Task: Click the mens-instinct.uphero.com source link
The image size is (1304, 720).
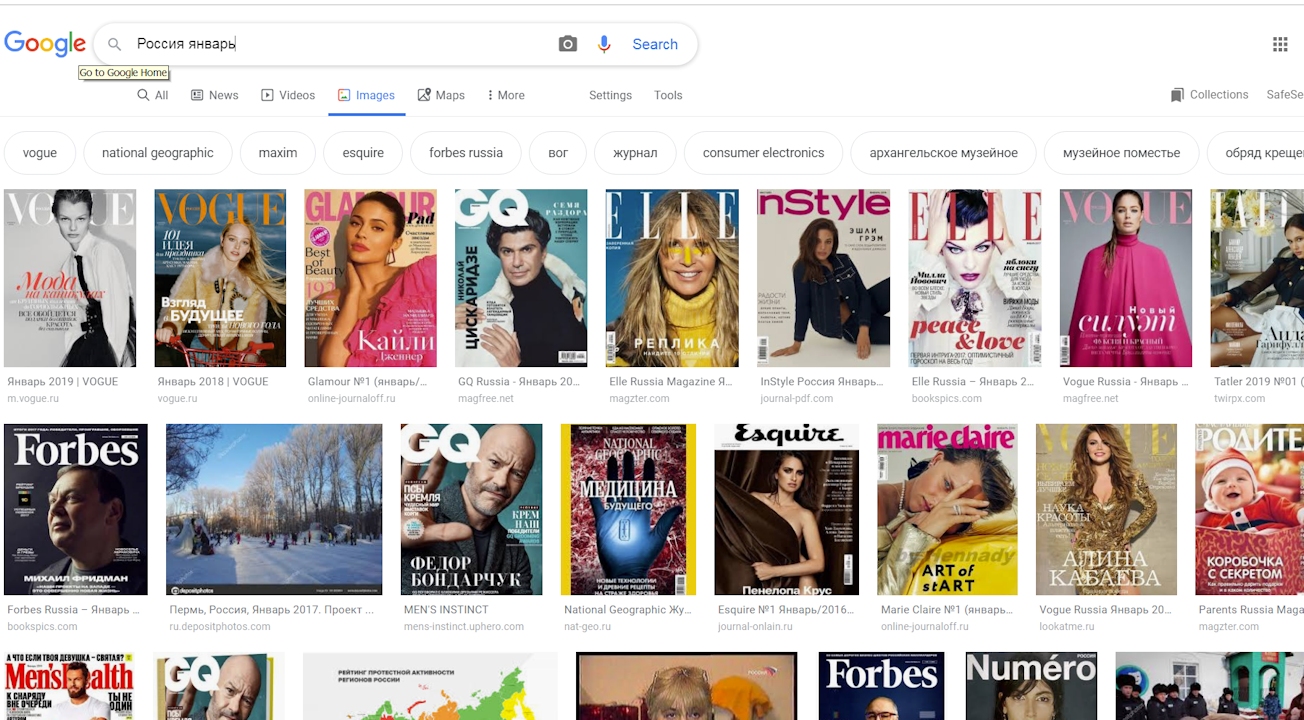Action: tap(464, 627)
